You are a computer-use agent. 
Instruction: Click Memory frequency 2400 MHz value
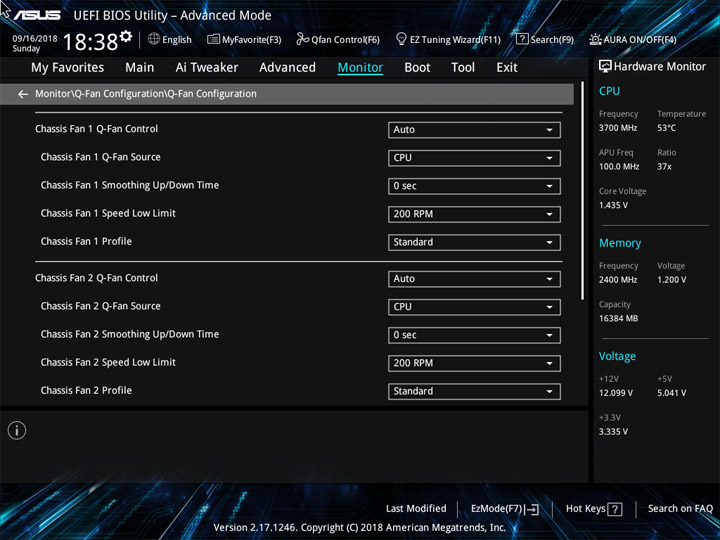pyautogui.click(x=618, y=280)
